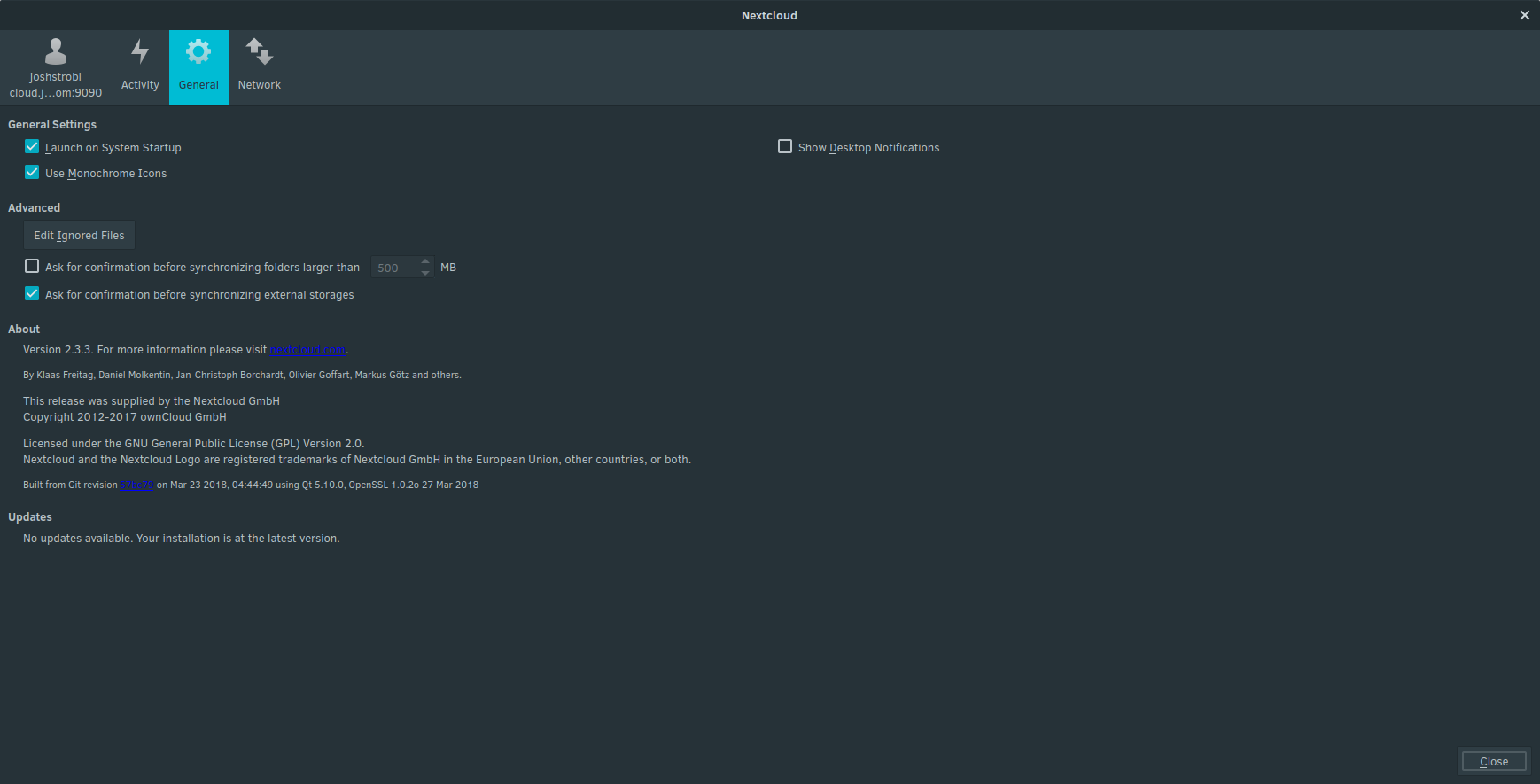Click the 'Advanced' section heading
Image resolution: width=1540 pixels, height=784 pixels.
pyautogui.click(x=35, y=208)
